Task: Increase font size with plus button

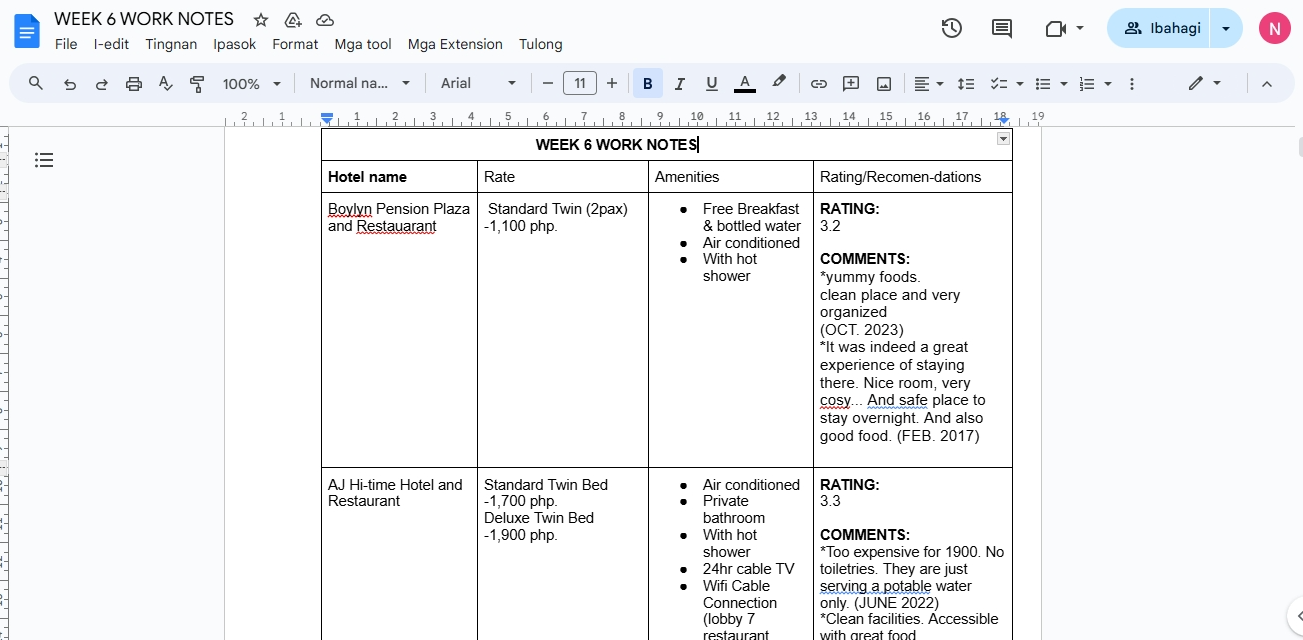Action: coord(612,83)
